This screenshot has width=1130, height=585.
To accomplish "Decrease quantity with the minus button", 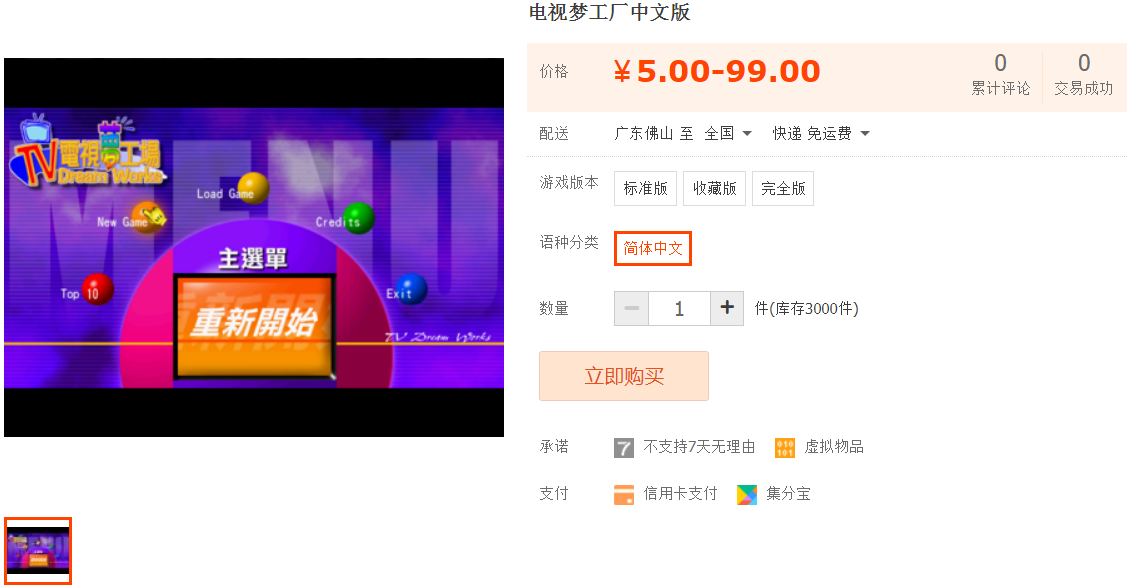I will 631,308.
